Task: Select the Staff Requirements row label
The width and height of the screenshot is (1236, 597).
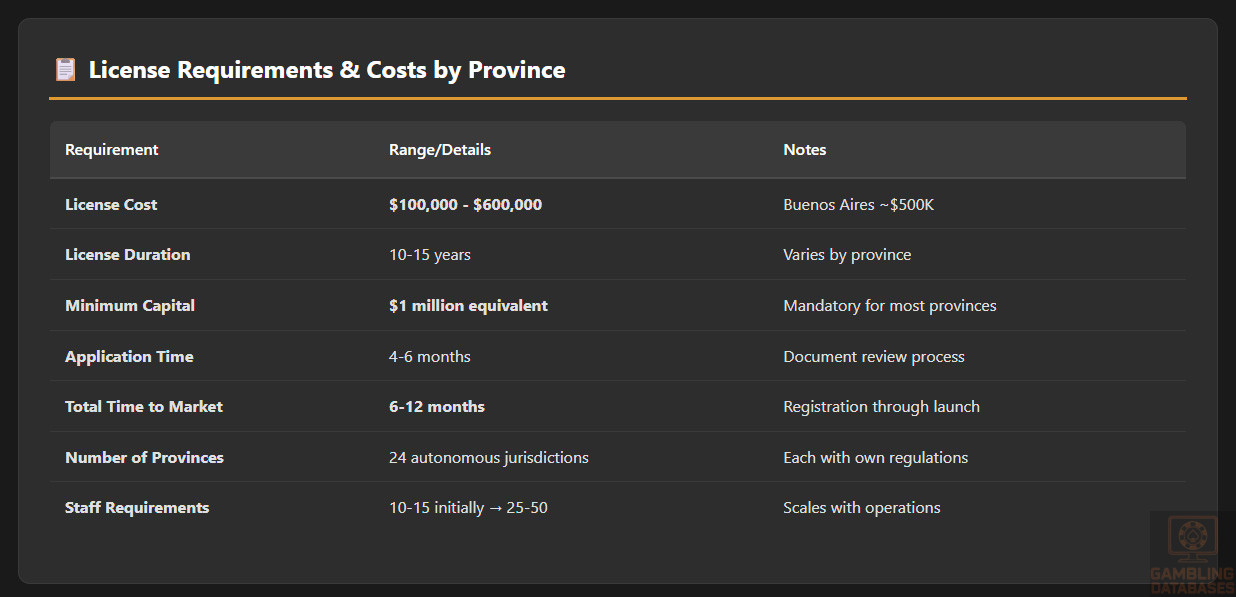Action: (x=137, y=508)
